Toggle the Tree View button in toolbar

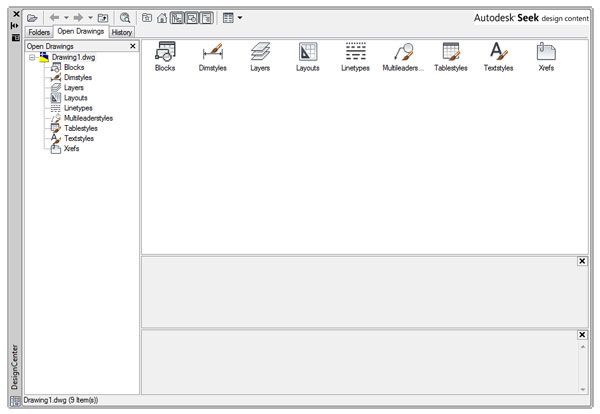tap(177, 18)
